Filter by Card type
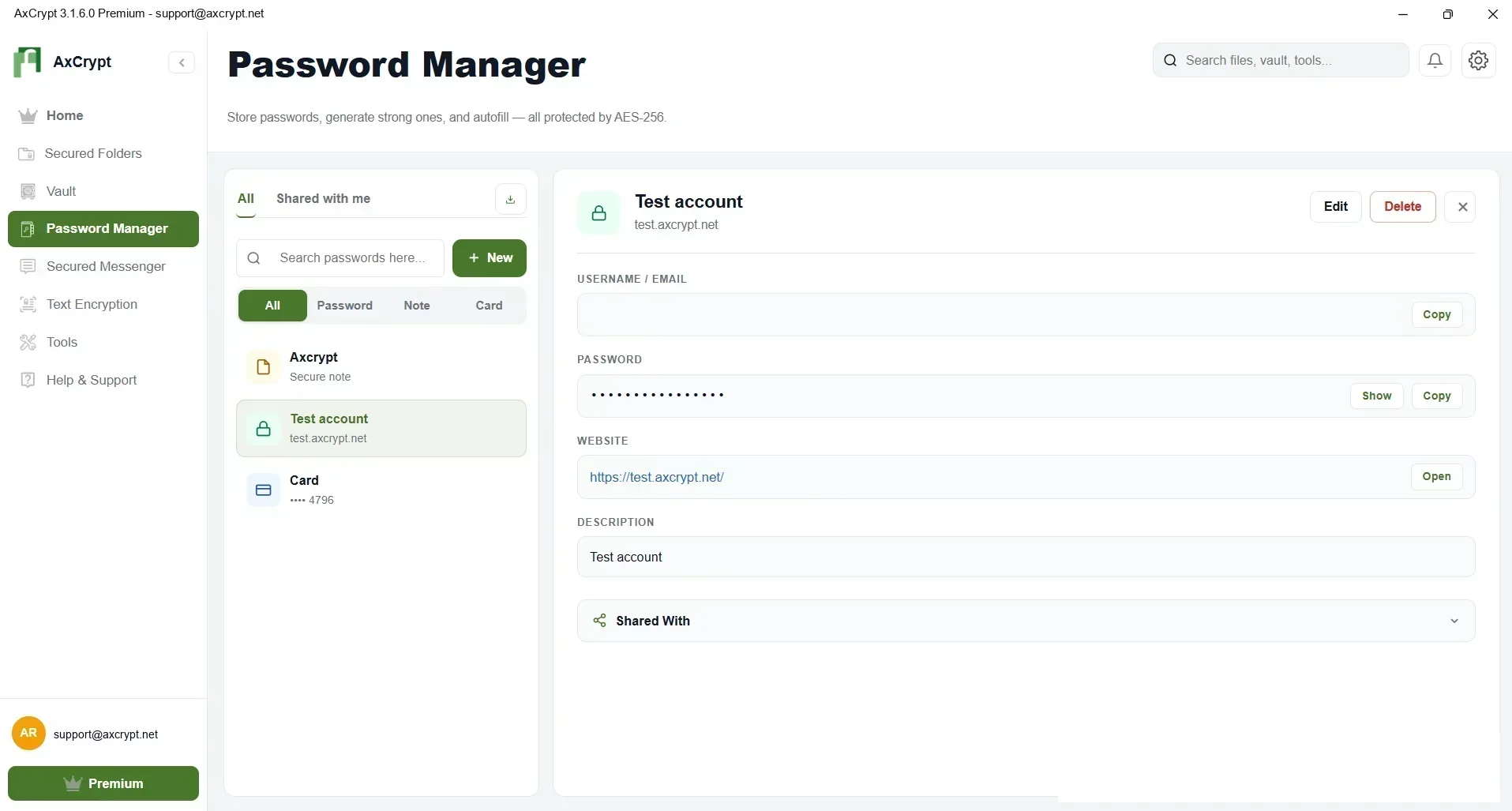 (489, 306)
